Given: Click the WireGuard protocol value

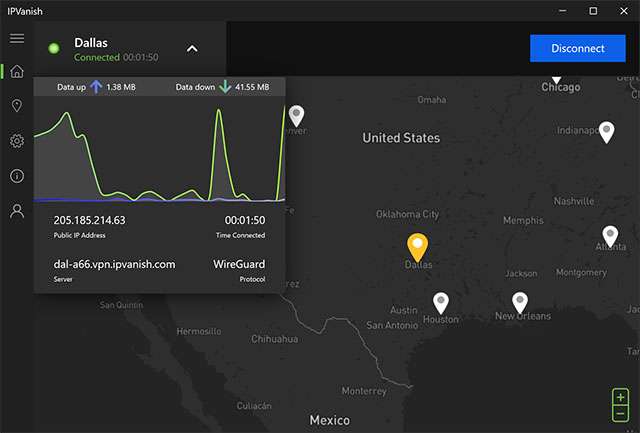Looking at the screenshot, I should coord(239,264).
